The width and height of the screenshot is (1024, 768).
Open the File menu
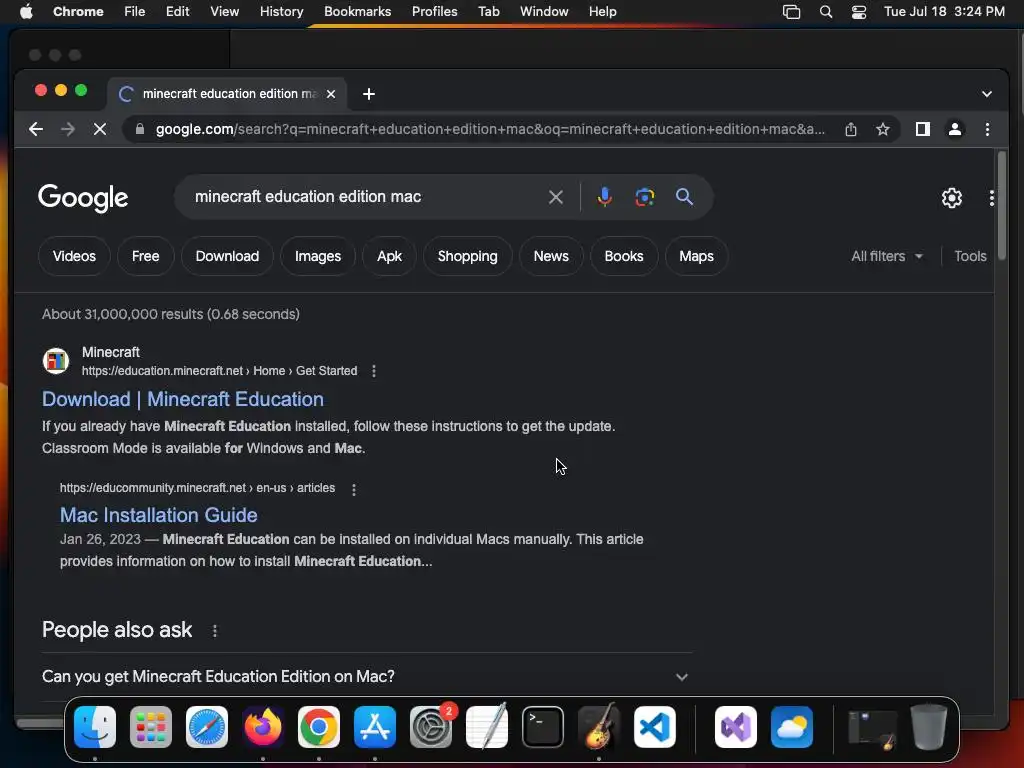[x=135, y=12]
